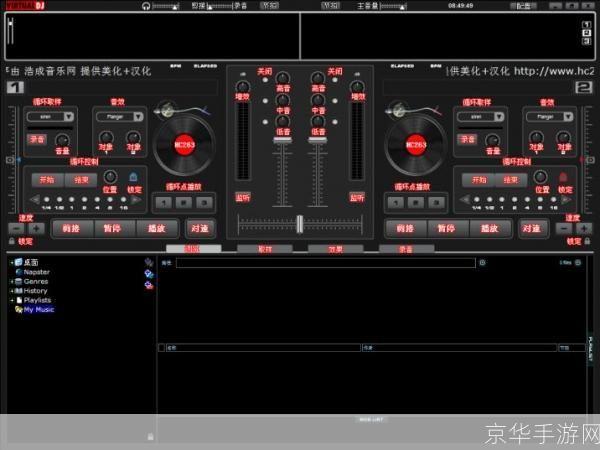The height and width of the screenshot is (450, 600).
Task: Expand the 桌面 tree node
Action: pyautogui.click(x=12, y=262)
